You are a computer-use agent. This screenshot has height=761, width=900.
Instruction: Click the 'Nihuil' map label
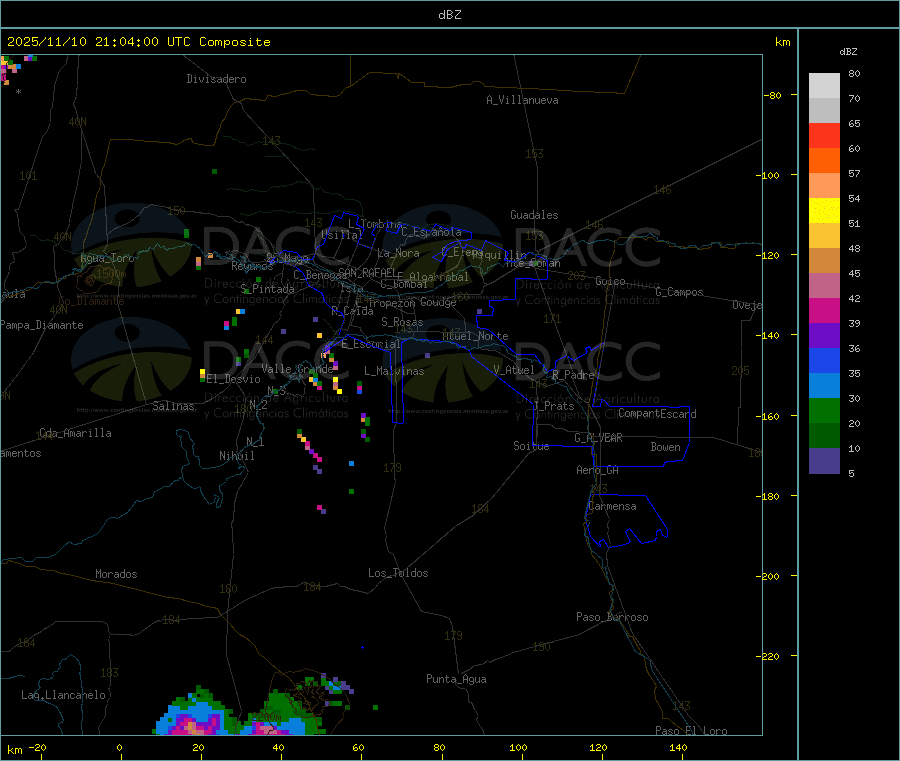tap(237, 456)
